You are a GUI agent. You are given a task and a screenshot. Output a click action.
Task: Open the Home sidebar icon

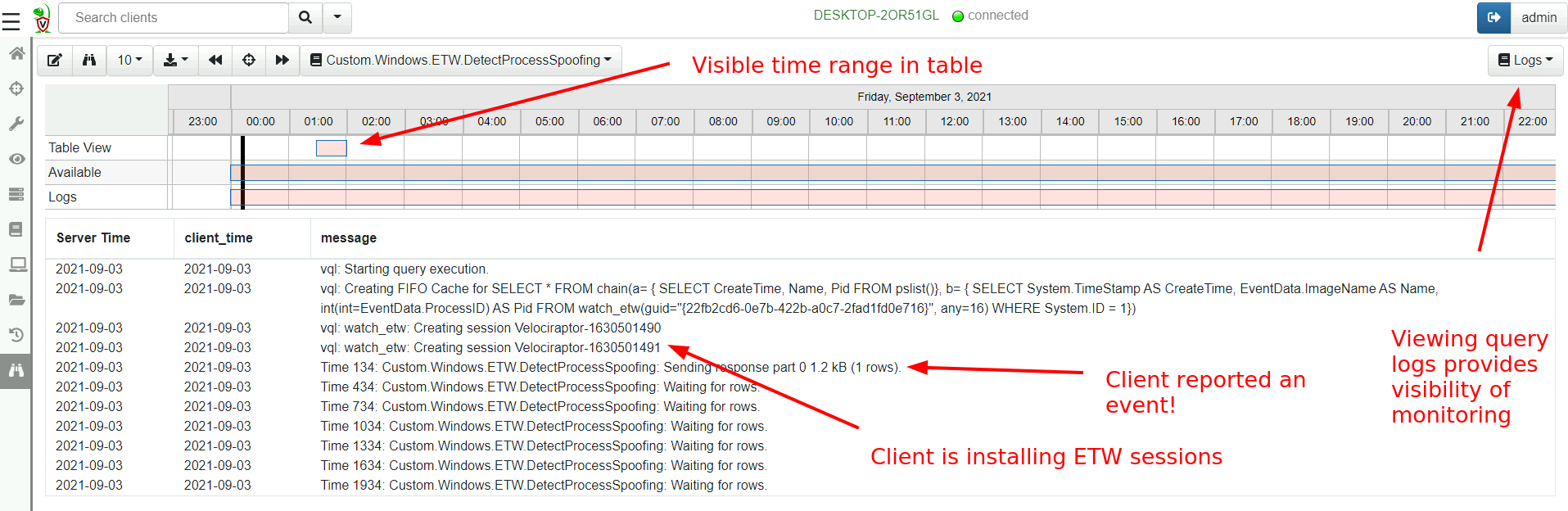point(16,53)
